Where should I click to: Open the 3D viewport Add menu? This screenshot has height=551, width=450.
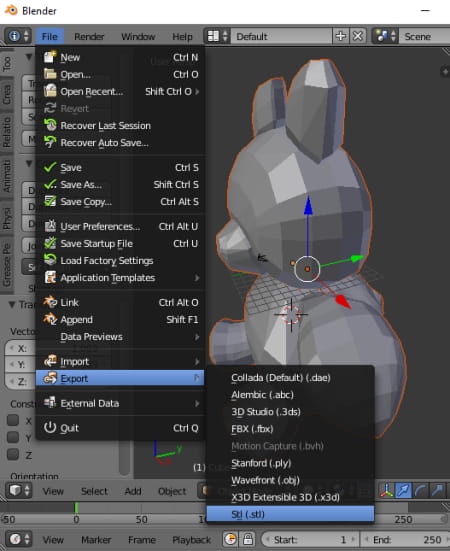[133, 491]
